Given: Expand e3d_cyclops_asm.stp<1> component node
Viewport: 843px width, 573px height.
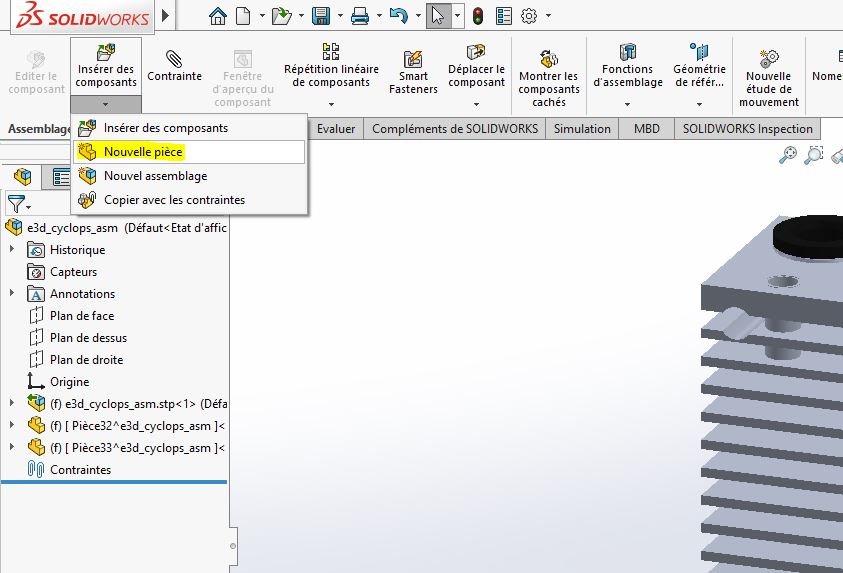Looking at the screenshot, I should point(12,403).
